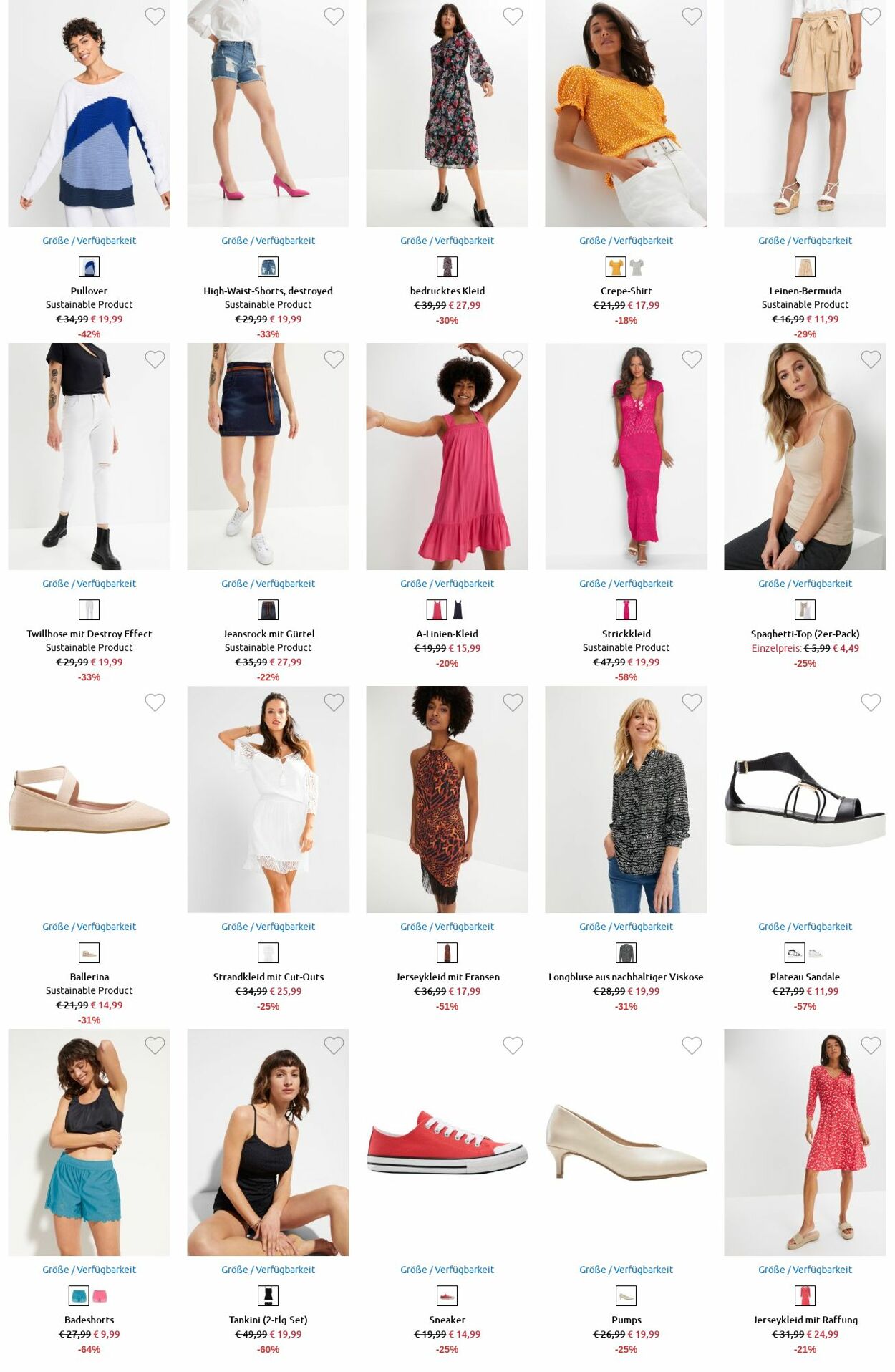Open the Jerseykleid mit Raffung product image
The width and height of the screenshot is (895, 1372).
[x=805, y=1142]
